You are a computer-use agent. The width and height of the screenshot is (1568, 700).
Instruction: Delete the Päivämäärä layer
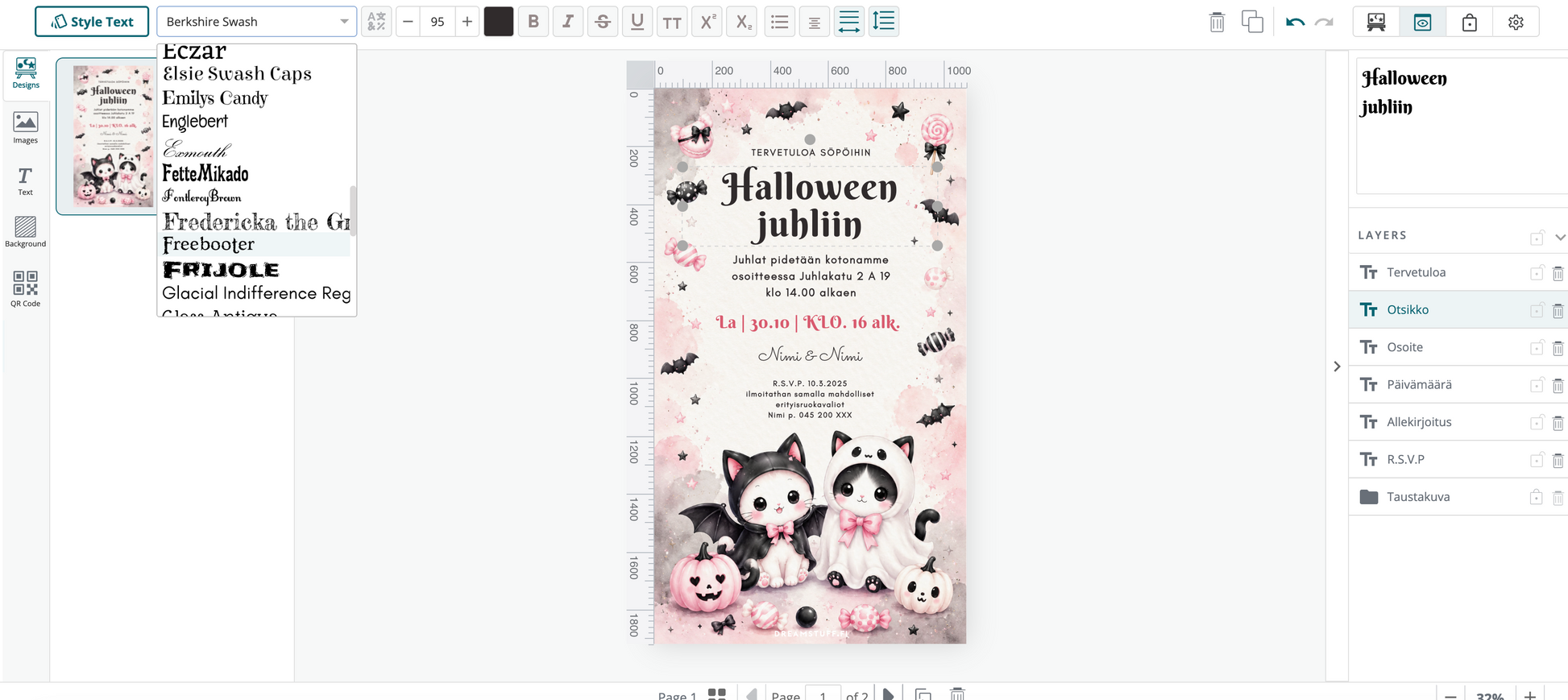pos(1558,385)
